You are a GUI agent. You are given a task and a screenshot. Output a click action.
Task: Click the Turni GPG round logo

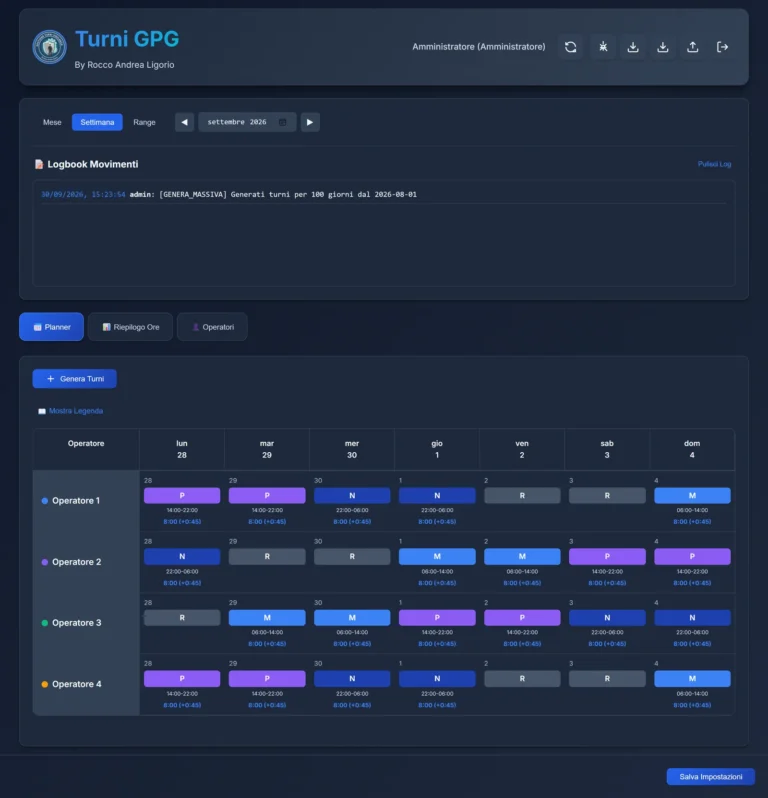49,47
